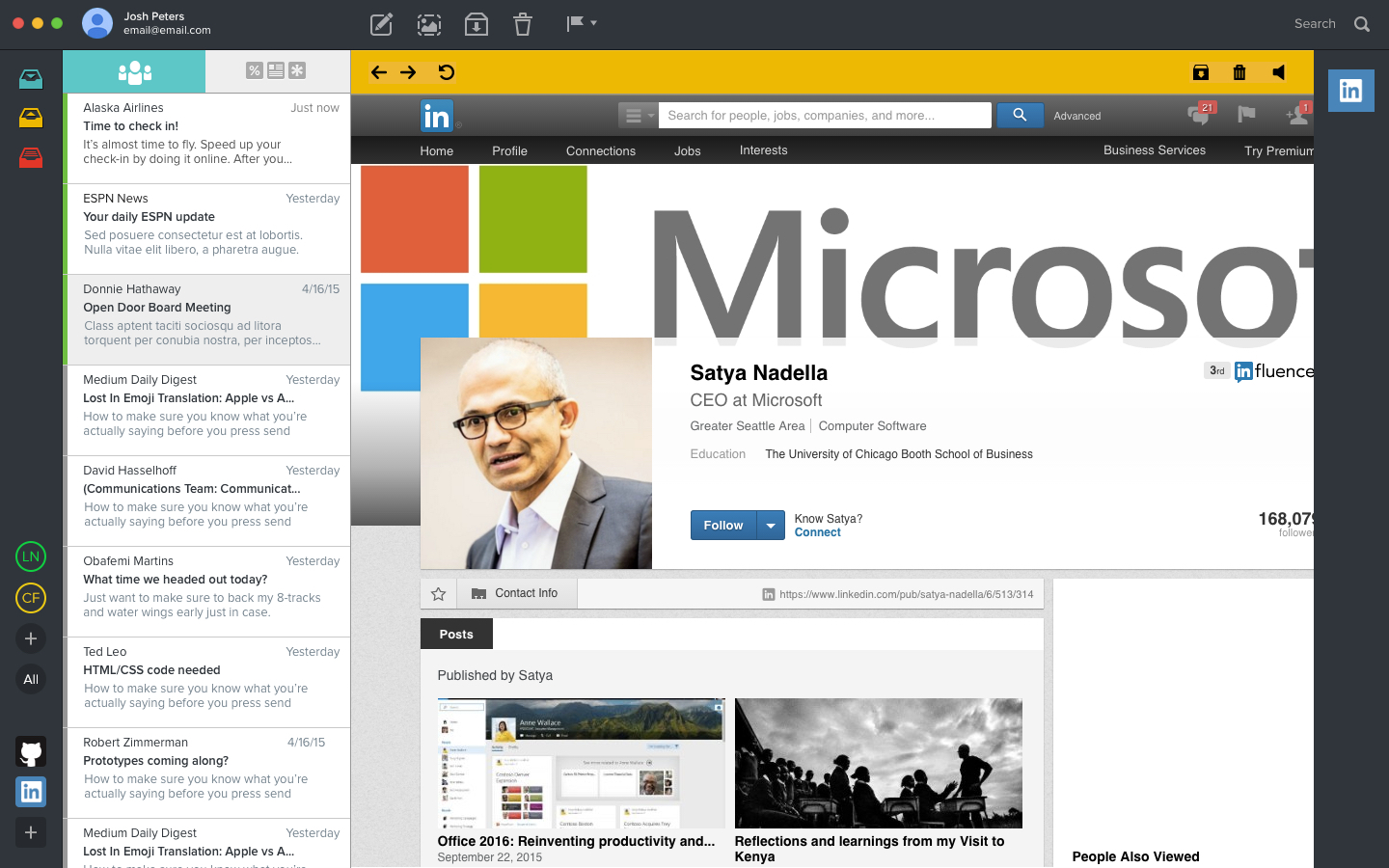Image resolution: width=1389 pixels, height=868 pixels.
Task: Click the newspaper list filter icon
Action: (276, 70)
